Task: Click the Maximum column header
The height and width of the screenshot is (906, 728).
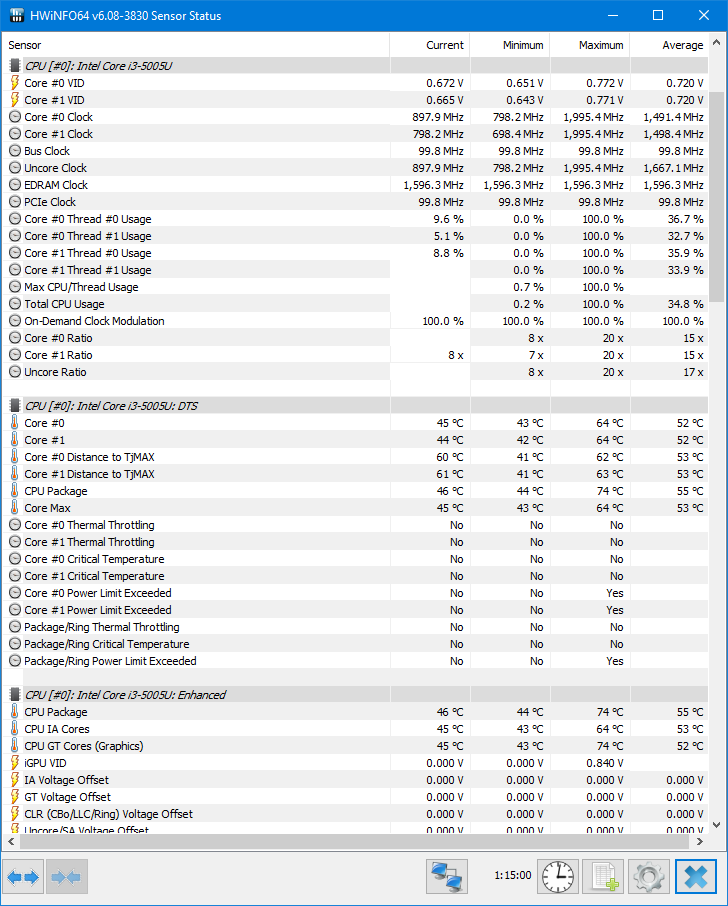Action: click(590, 45)
